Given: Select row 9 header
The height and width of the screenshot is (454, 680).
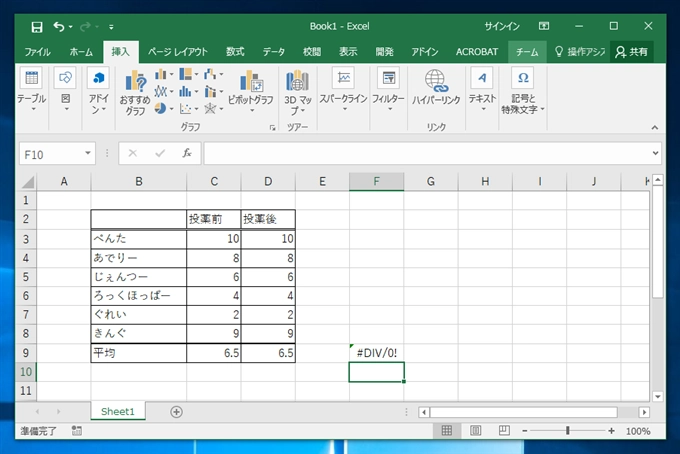Looking at the screenshot, I should click(x=26, y=353).
